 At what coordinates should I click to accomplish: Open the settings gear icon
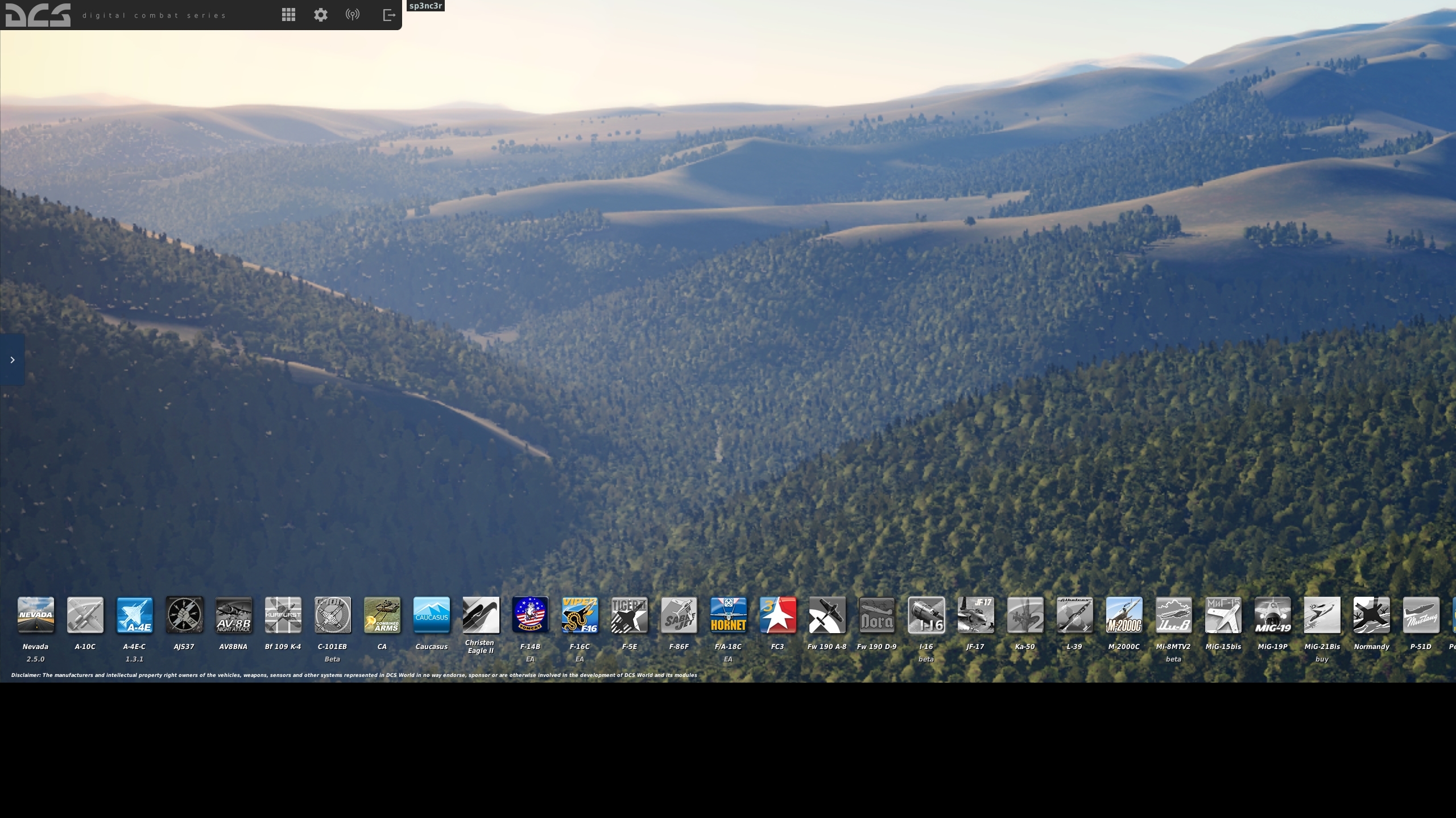pyautogui.click(x=321, y=15)
